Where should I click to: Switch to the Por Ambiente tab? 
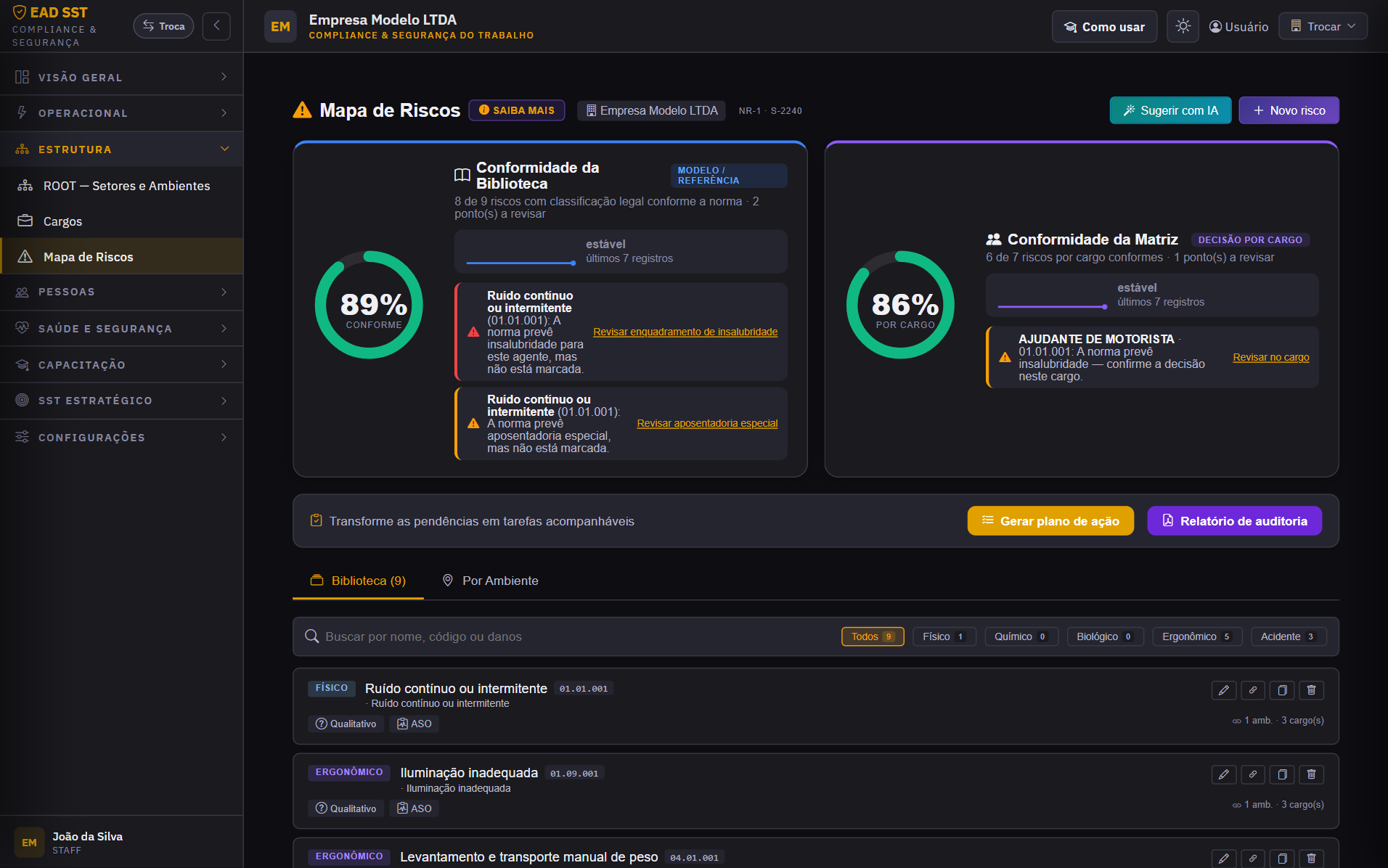491,581
